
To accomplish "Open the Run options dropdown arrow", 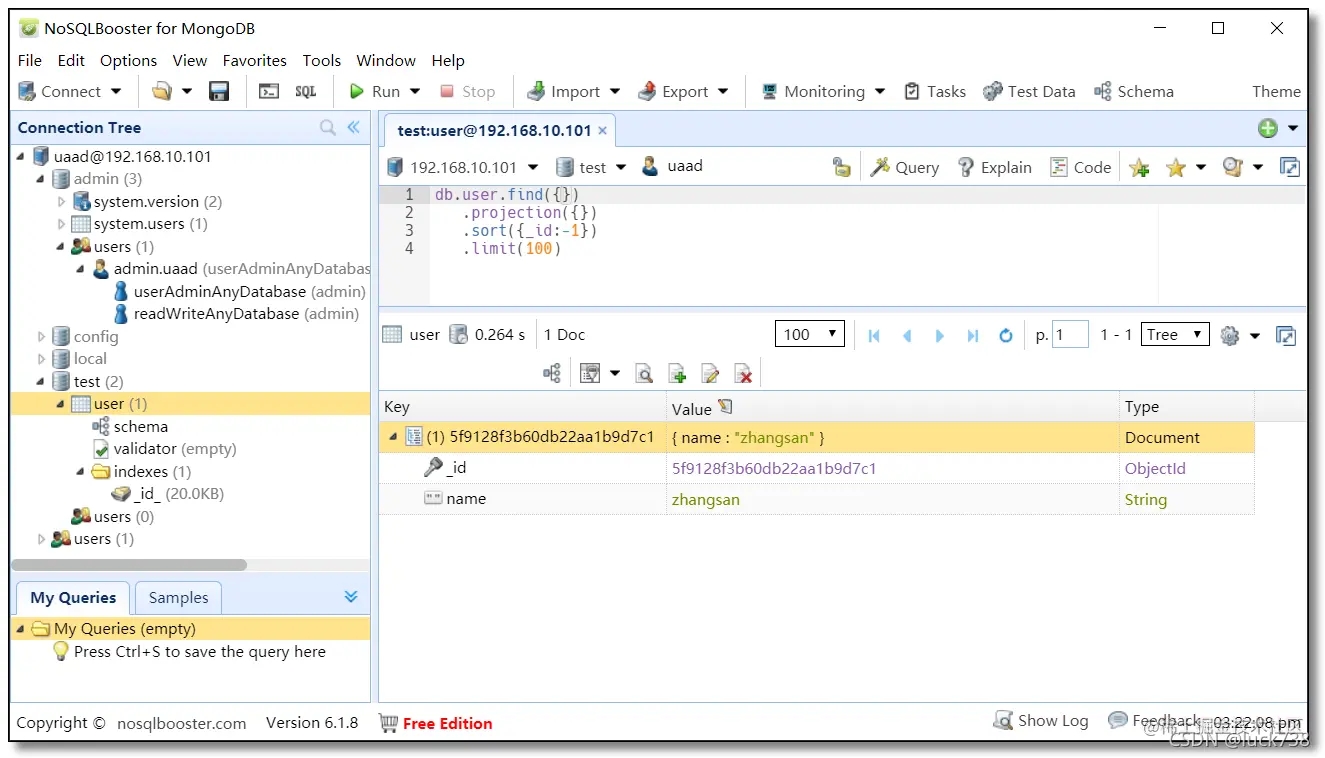I will point(415,91).
